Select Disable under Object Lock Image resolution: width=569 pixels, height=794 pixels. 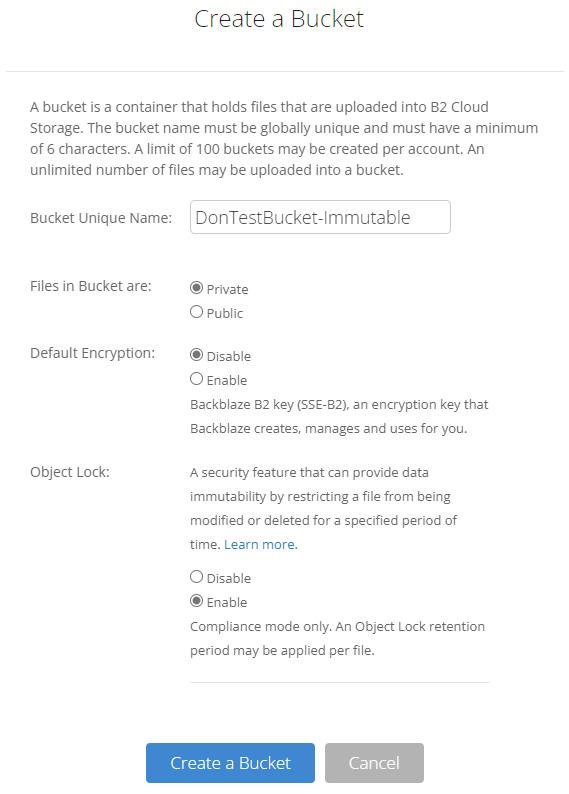[x=196, y=577]
